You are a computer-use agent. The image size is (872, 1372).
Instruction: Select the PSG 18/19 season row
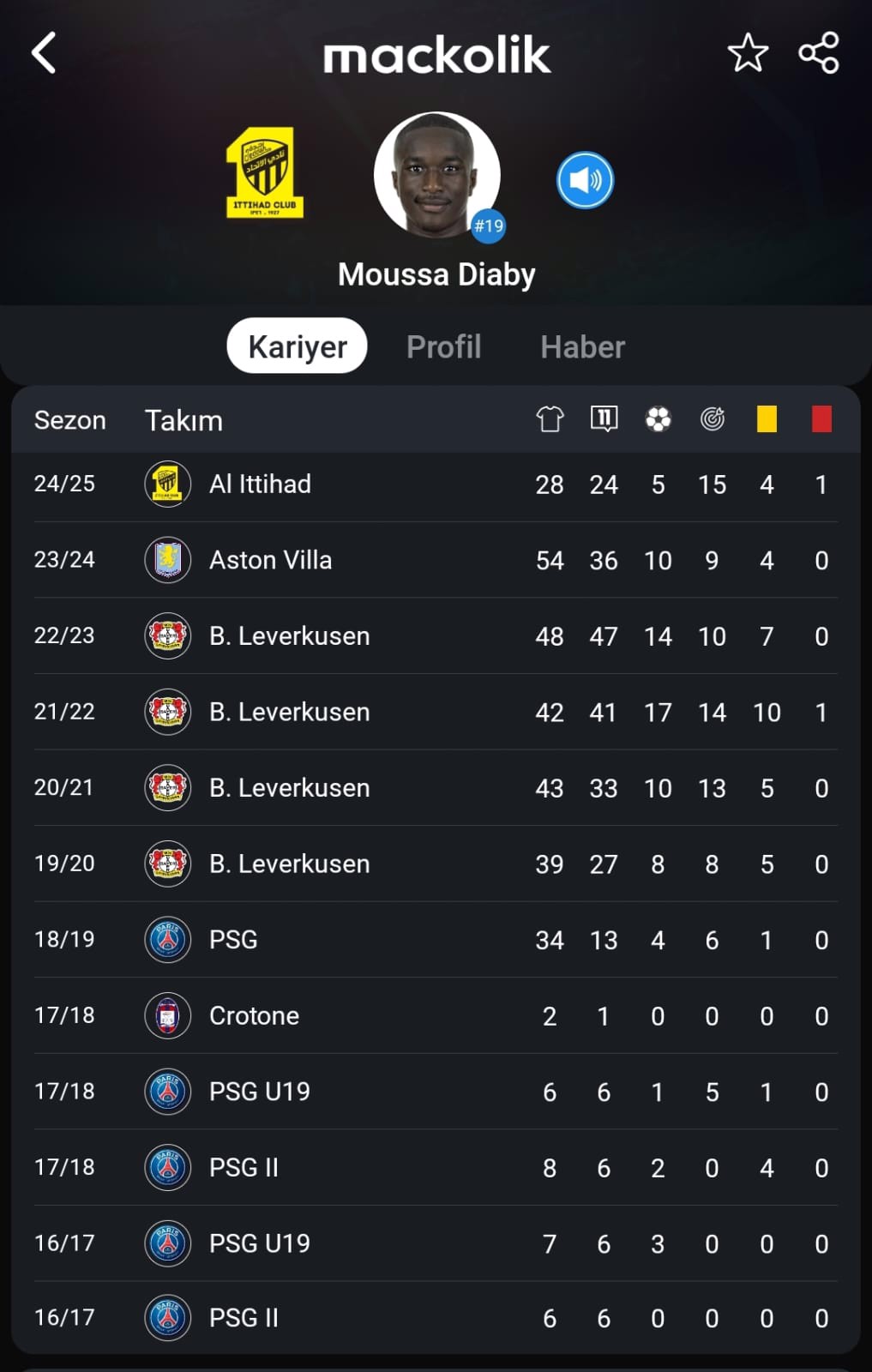click(436, 940)
